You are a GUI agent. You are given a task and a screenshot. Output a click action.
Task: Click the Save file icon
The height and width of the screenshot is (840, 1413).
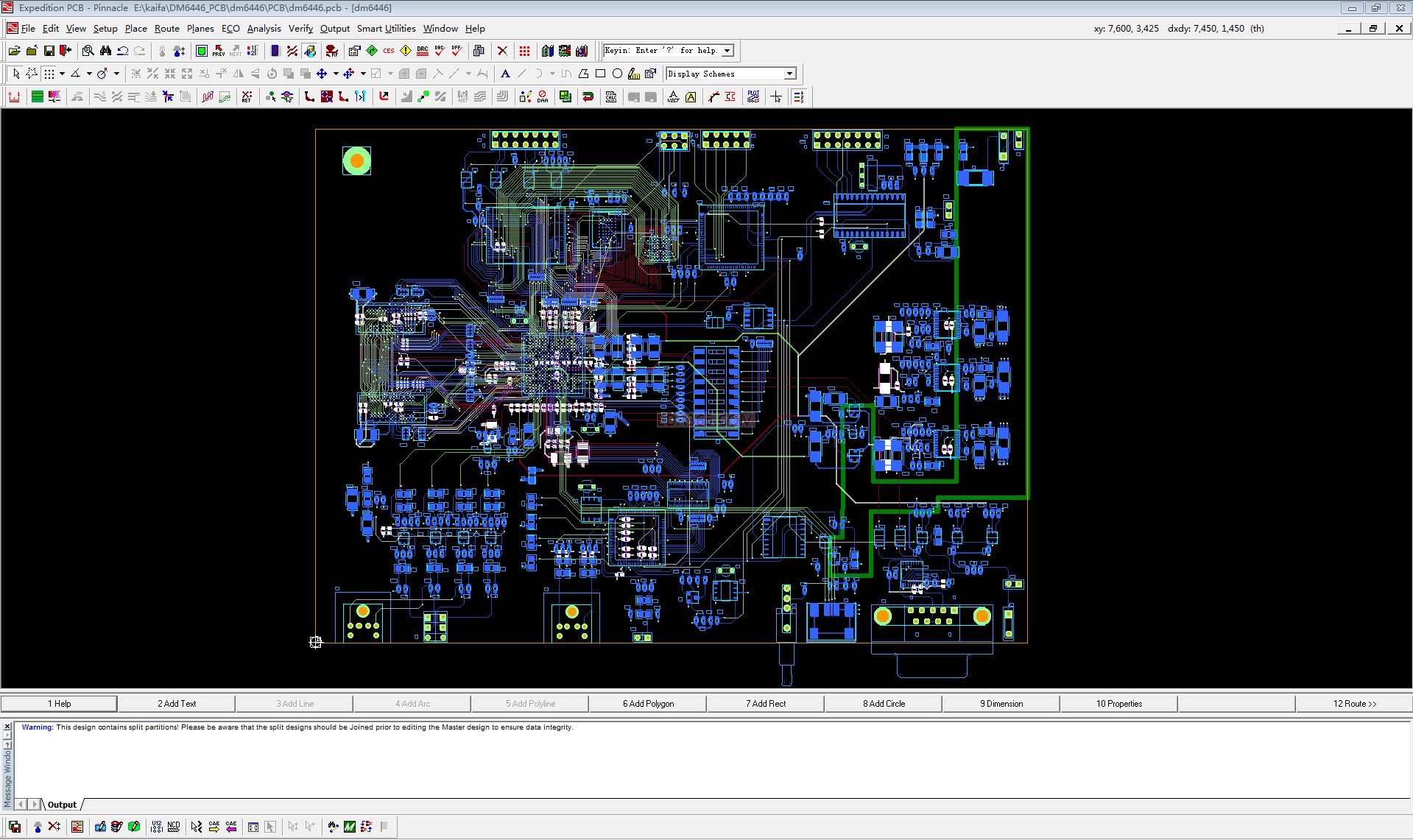(49, 51)
